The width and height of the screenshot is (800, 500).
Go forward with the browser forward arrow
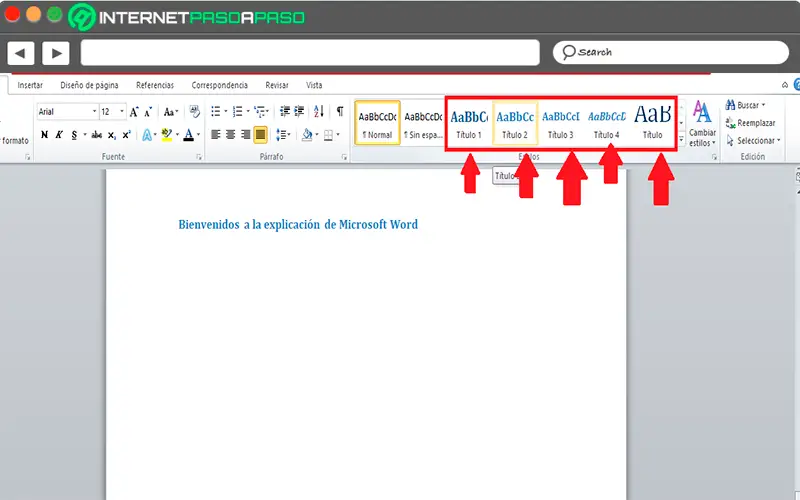[x=56, y=53]
